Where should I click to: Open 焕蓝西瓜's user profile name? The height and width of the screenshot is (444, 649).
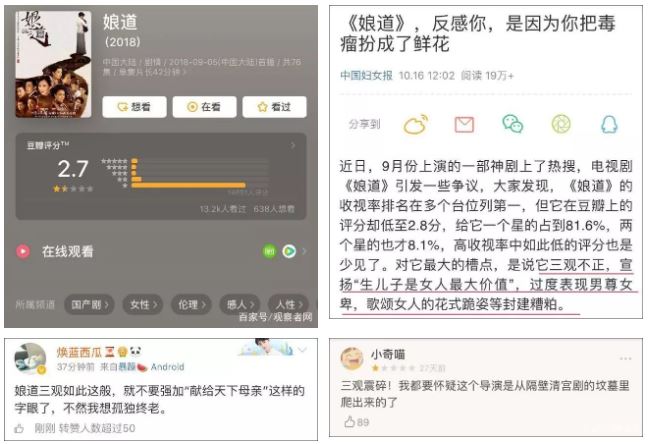79,352
